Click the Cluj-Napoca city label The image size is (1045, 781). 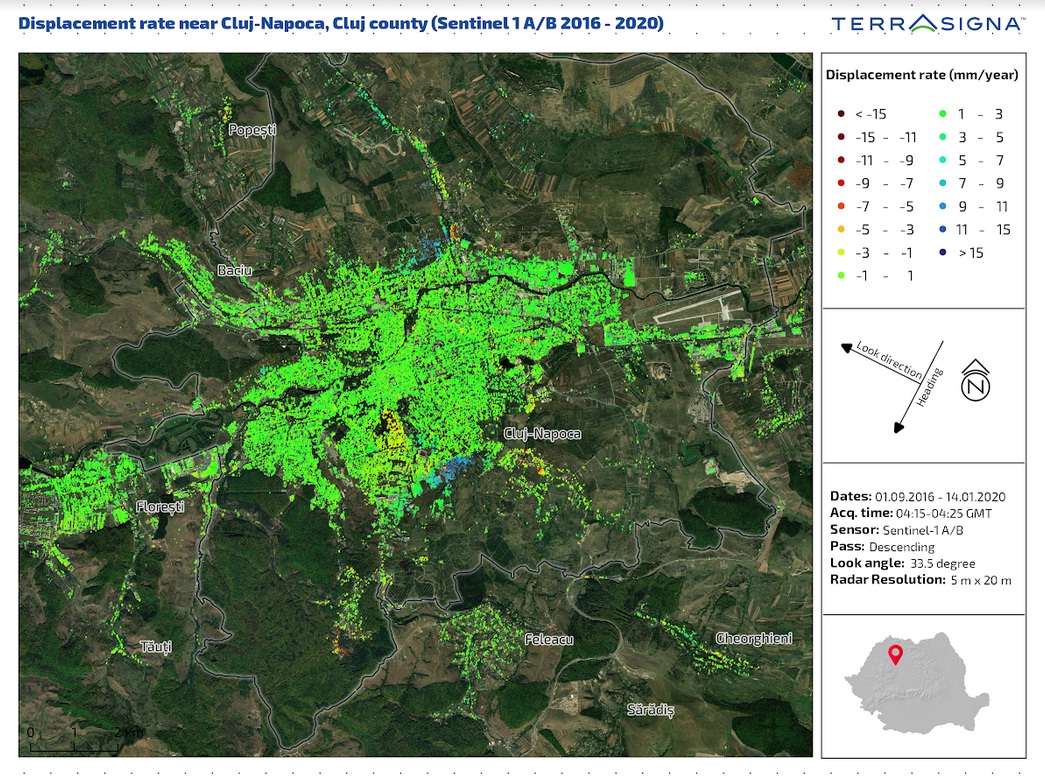[x=541, y=434]
